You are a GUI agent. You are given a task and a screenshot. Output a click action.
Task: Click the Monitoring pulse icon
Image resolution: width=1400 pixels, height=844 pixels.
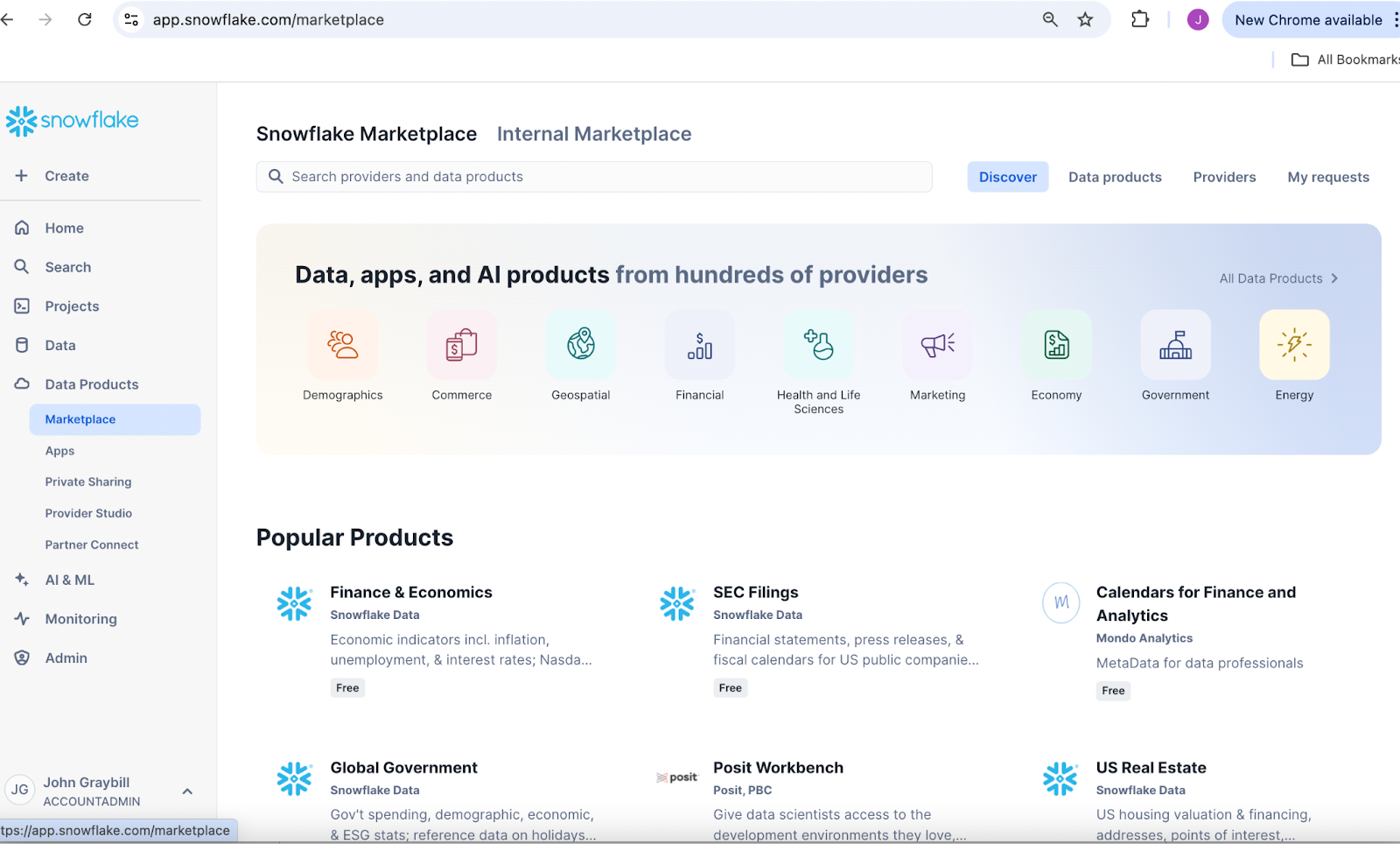click(x=22, y=619)
